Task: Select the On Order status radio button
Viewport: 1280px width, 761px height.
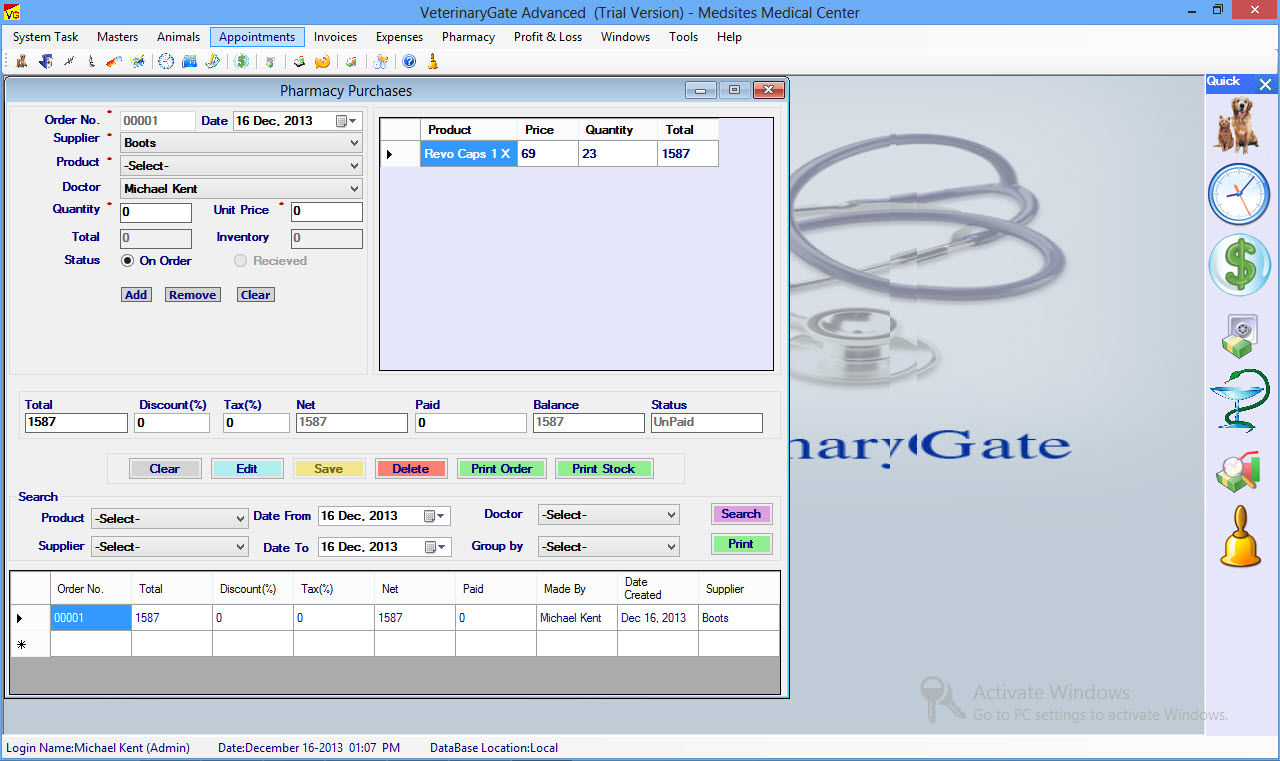Action: point(127,261)
